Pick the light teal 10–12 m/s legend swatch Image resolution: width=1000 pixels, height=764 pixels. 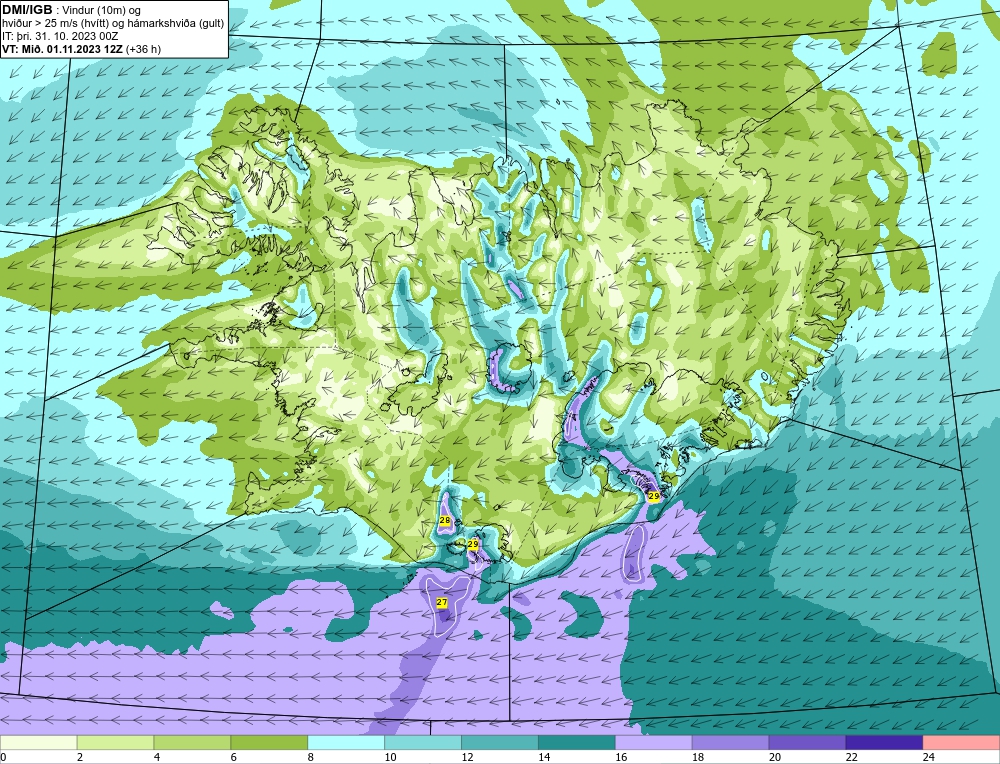423,742
